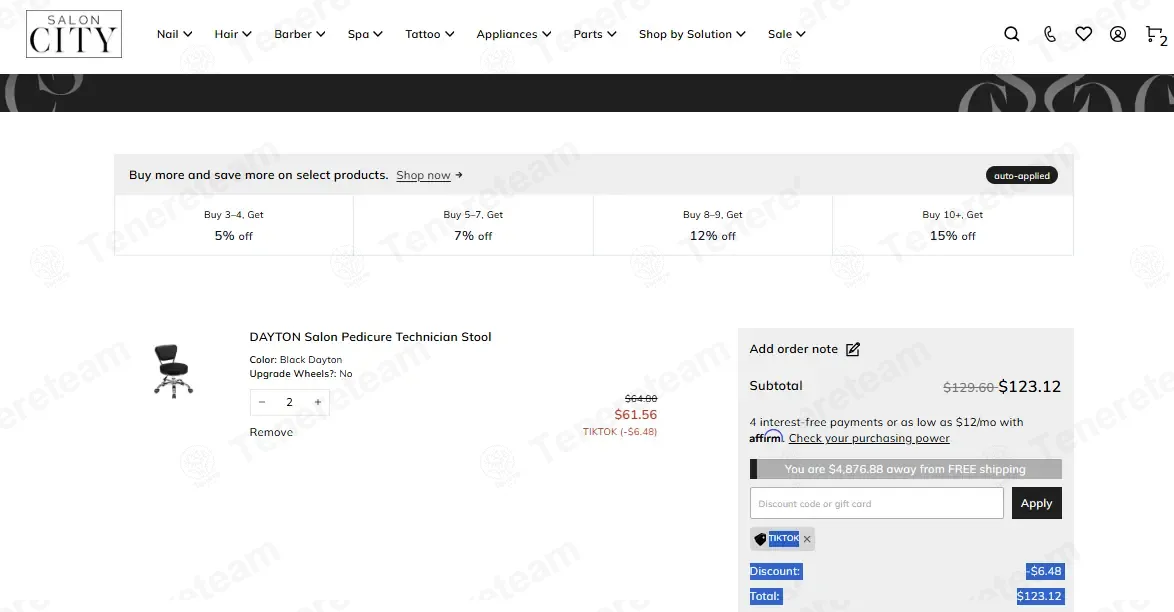Expand the Appliances menu
Image resolution: width=1174 pixels, height=612 pixels.
514,34
